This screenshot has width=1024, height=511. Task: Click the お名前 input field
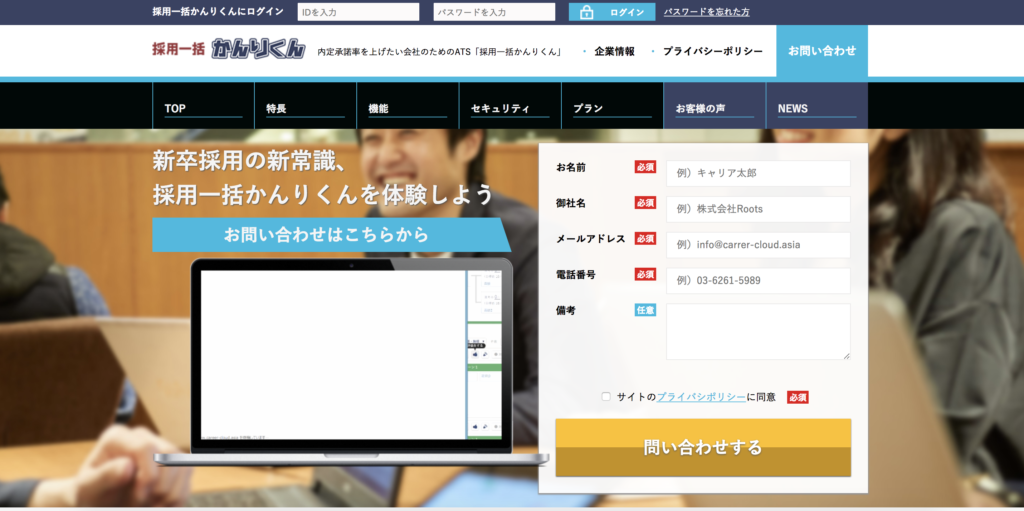pos(758,173)
